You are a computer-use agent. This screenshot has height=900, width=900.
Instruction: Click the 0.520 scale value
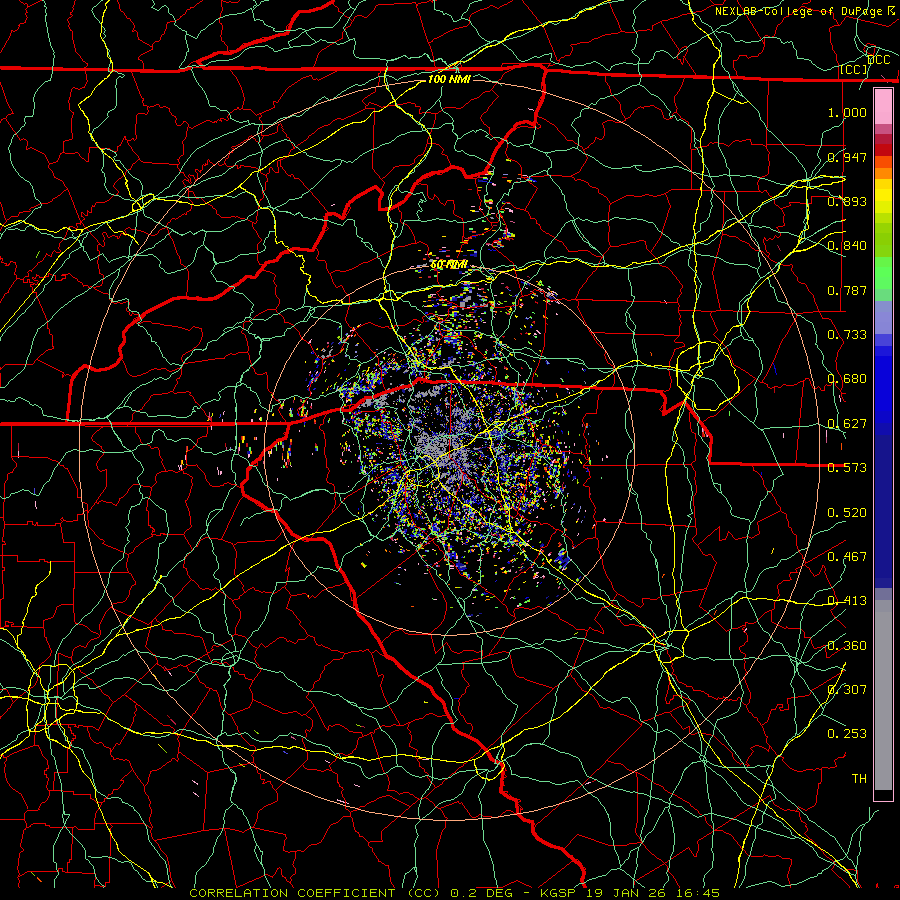click(847, 513)
